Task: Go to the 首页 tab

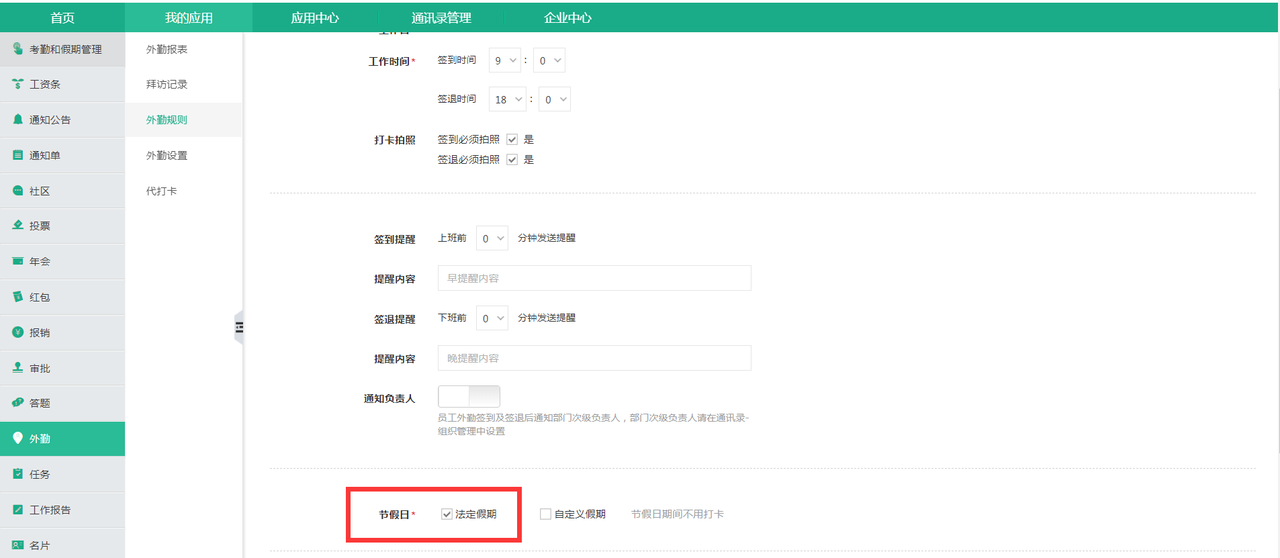Action: click(x=62, y=18)
